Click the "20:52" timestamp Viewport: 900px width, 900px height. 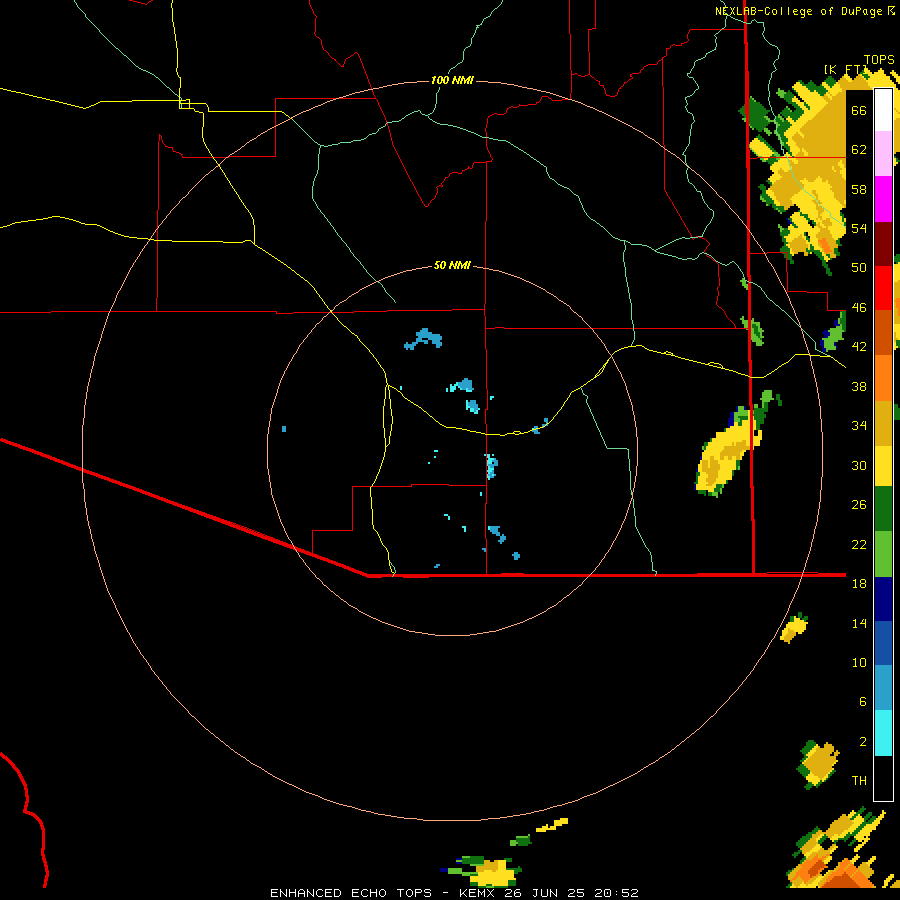coord(615,893)
